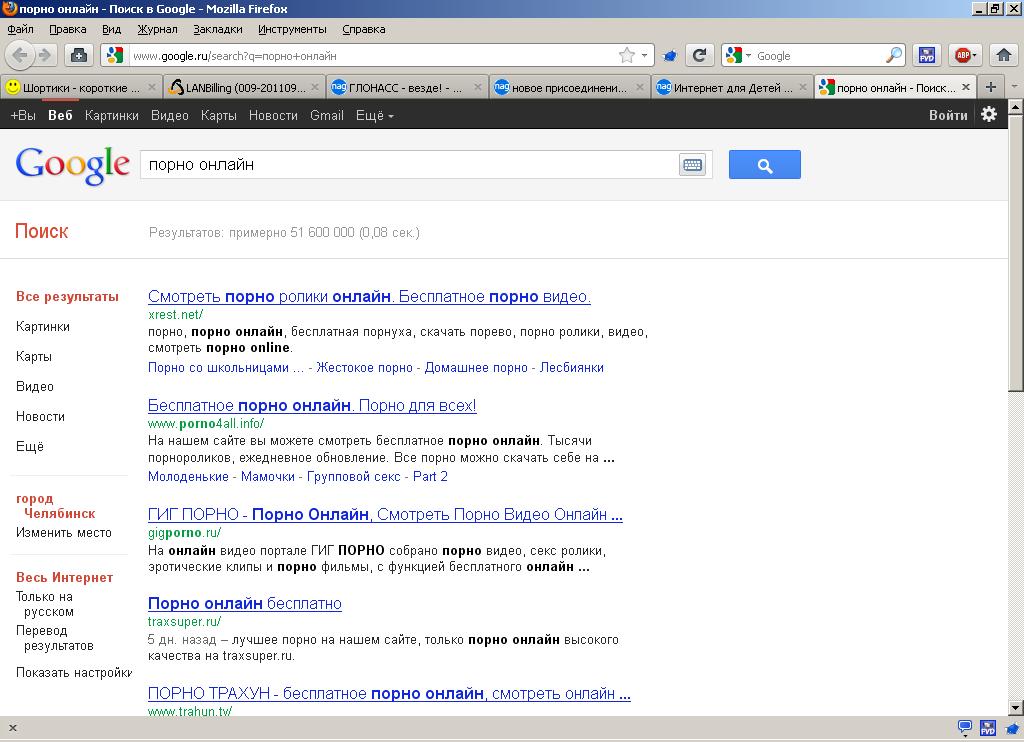The height and width of the screenshot is (742, 1024).
Task: Open the Правка menu
Action: pos(68,29)
